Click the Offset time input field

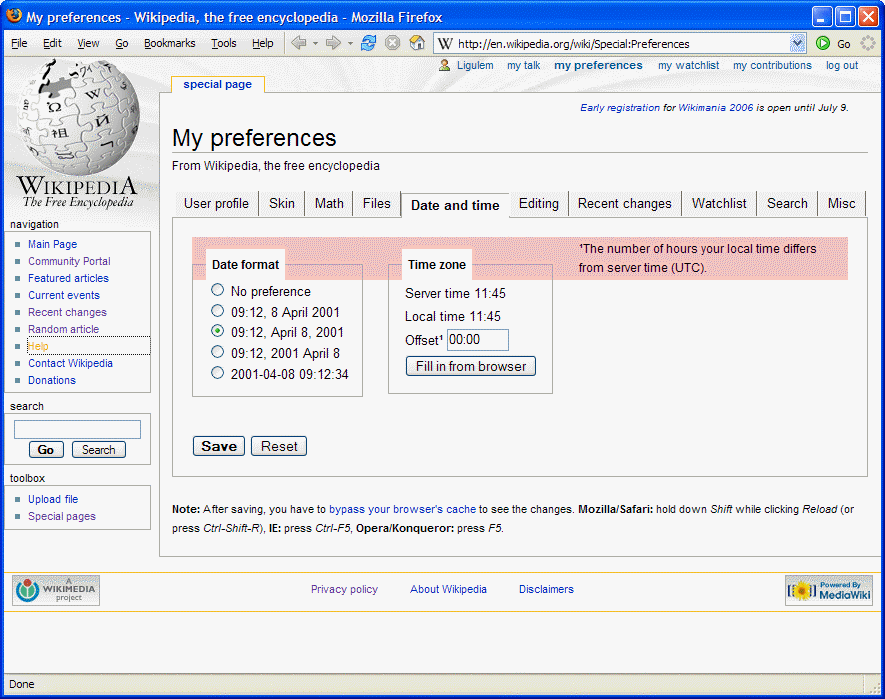pos(477,340)
